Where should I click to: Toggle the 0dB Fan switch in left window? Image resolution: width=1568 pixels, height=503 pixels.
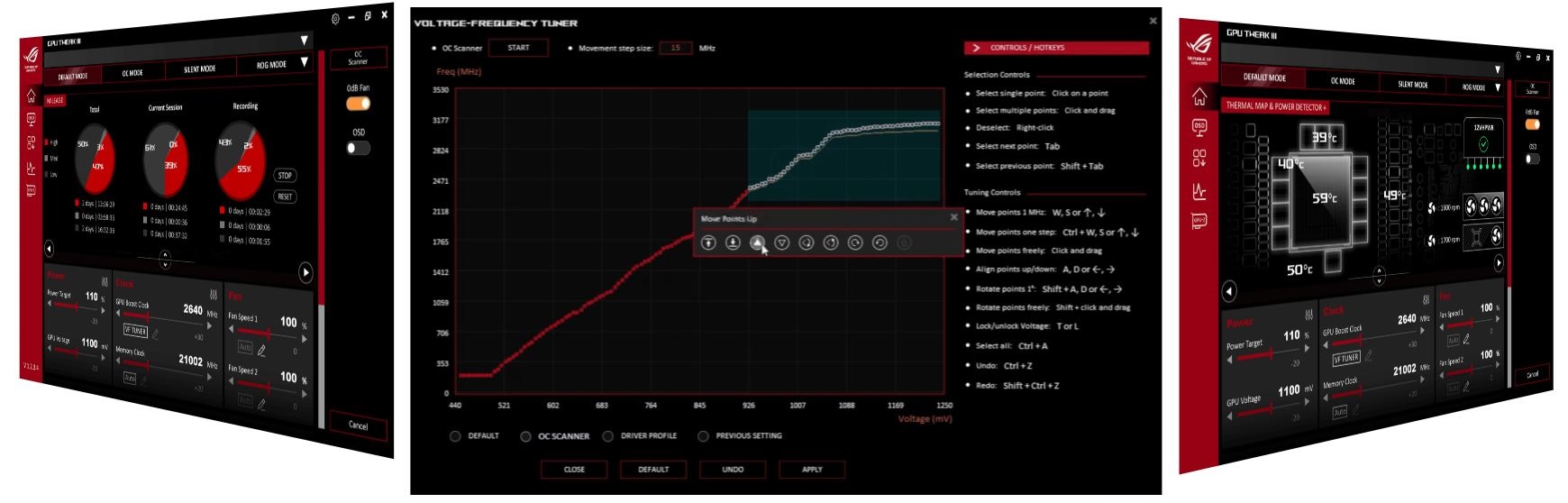coord(358,104)
